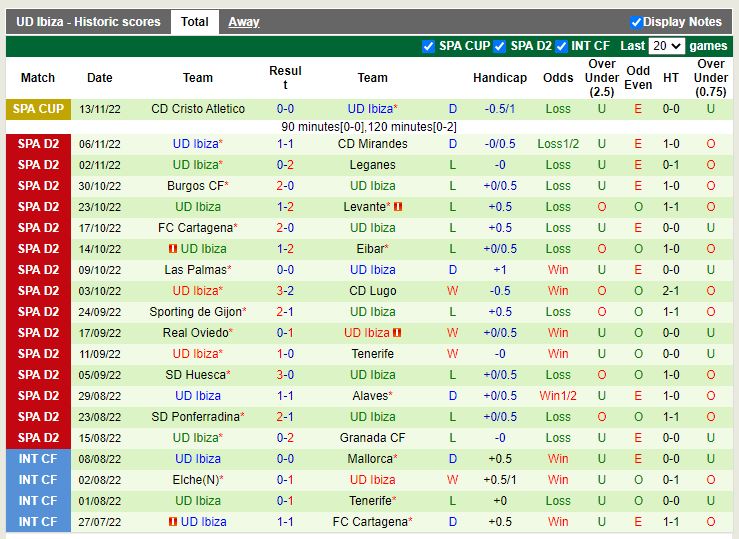Screen dimensions: 739x539
Task: Open Granada CF team link
Action: tap(372, 438)
